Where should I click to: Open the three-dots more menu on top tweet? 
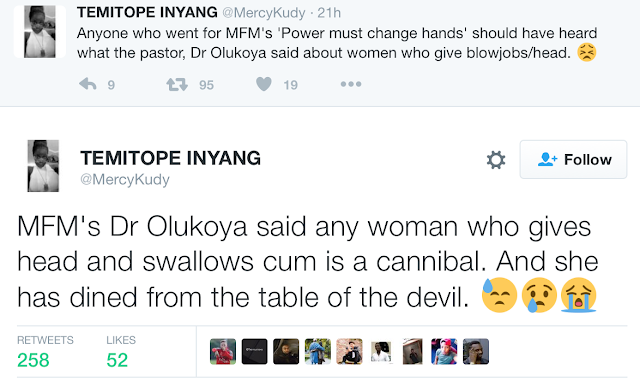pos(351,84)
